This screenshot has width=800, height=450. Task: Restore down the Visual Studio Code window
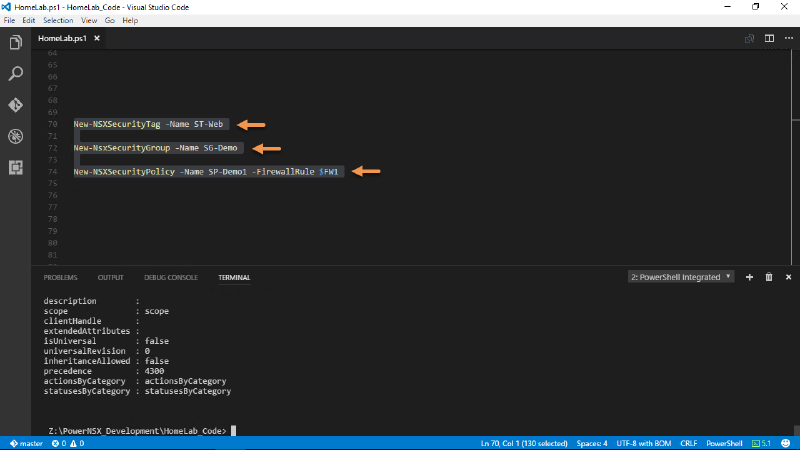tap(756, 7)
